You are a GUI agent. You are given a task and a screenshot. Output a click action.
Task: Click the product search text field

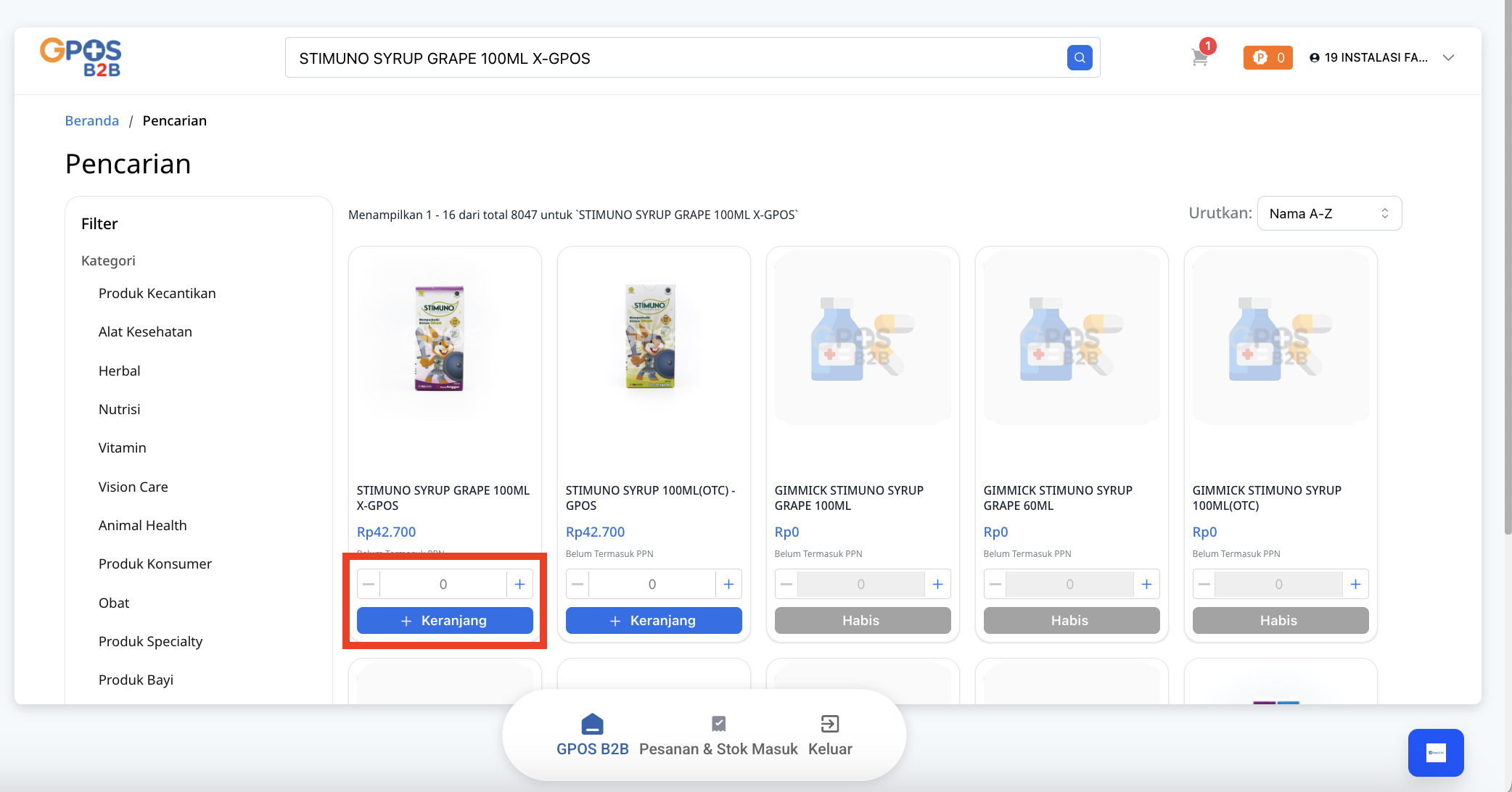tap(675, 58)
